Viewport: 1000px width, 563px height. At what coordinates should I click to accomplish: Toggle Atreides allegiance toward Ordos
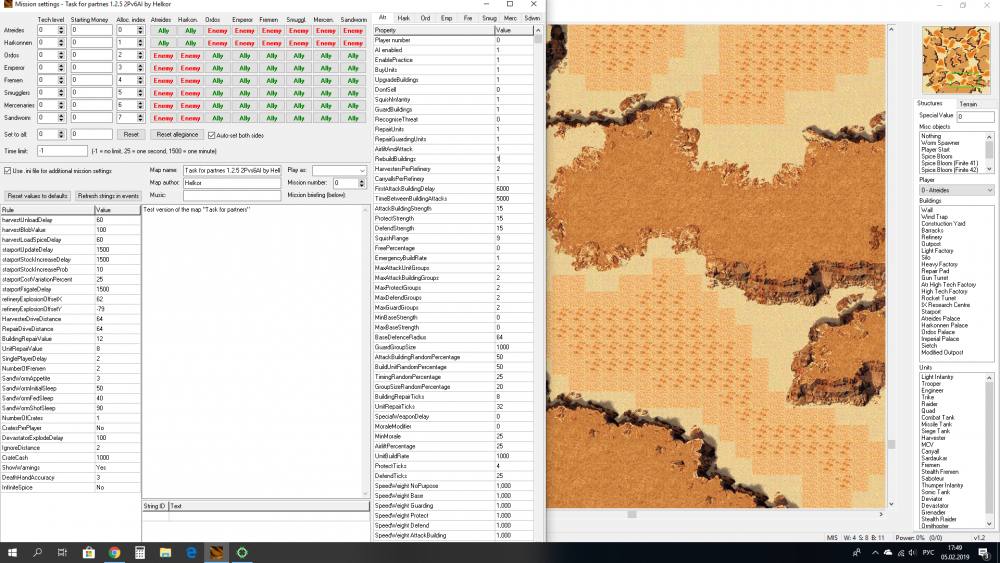pyautogui.click(x=215, y=30)
